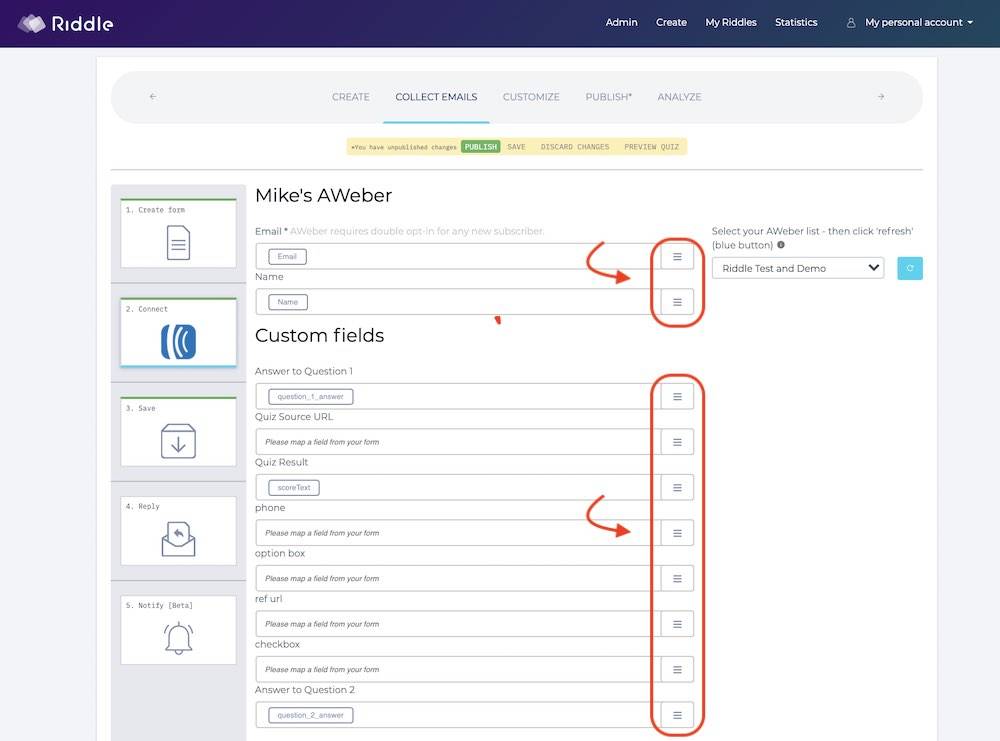Screen dimensions: 1000x741
Task: Open menu icon for ref url
Action: [x=677, y=624]
